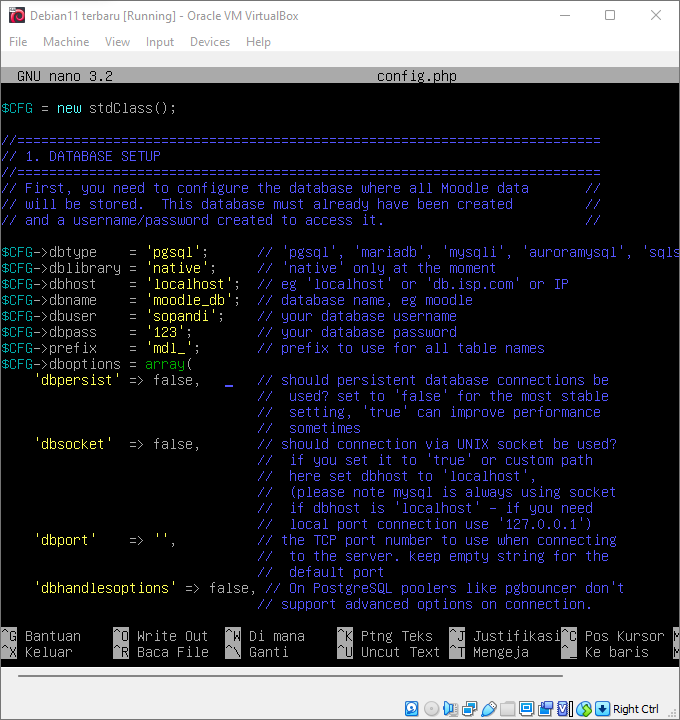Click the keyboard capture arrow icon
Image resolution: width=680 pixels, height=720 pixels.
point(602,709)
